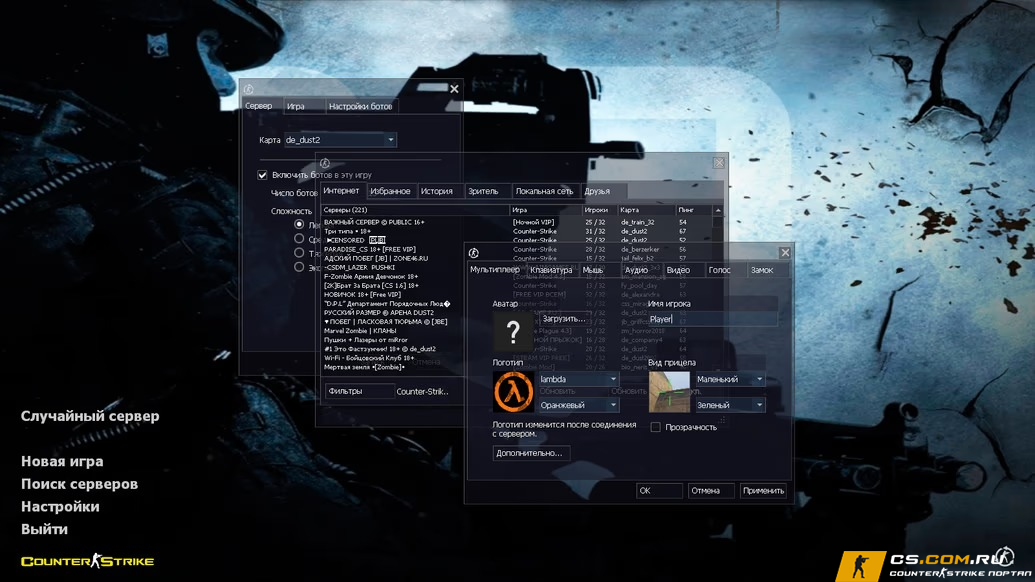Click Новая игра in the main menu
The image size is (1035, 582).
62,461
